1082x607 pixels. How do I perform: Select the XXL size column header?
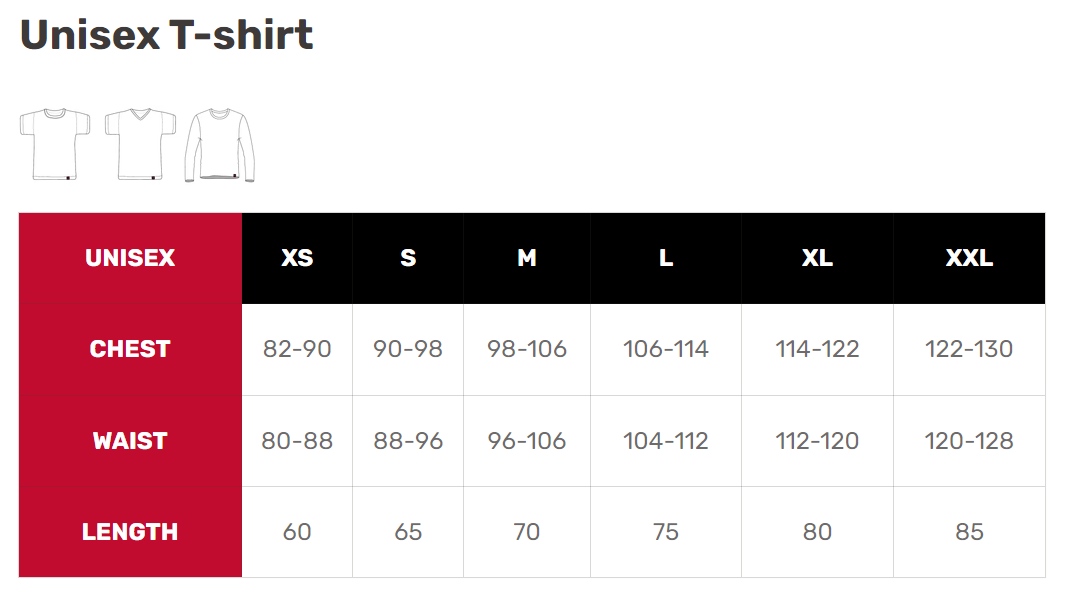point(969,258)
